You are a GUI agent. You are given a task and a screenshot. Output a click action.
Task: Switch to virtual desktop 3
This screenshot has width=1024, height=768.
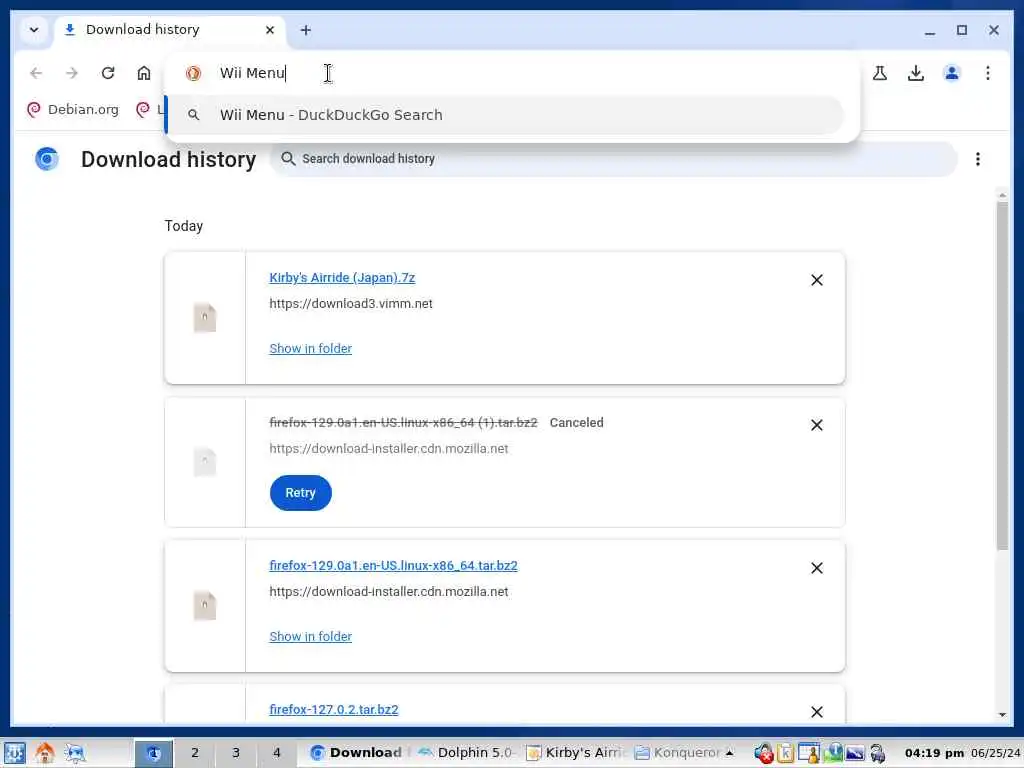(236, 753)
